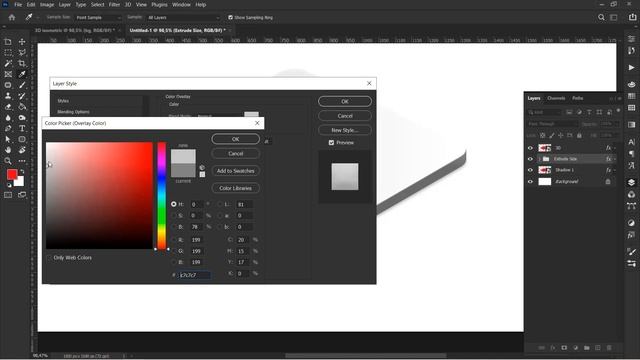Enable the Only Web Colors checkbox

pyautogui.click(x=49, y=258)
